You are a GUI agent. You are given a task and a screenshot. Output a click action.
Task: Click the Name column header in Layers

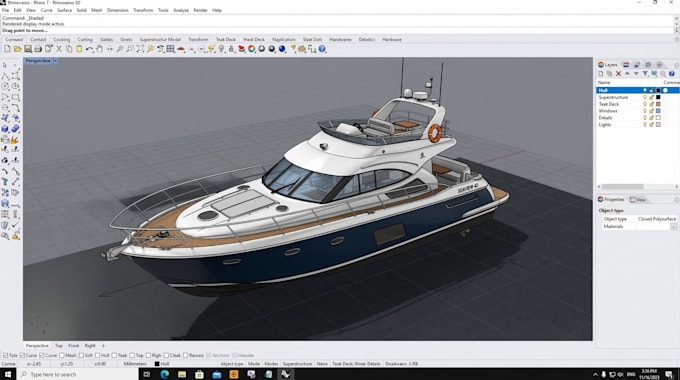[x=604, y=82]
